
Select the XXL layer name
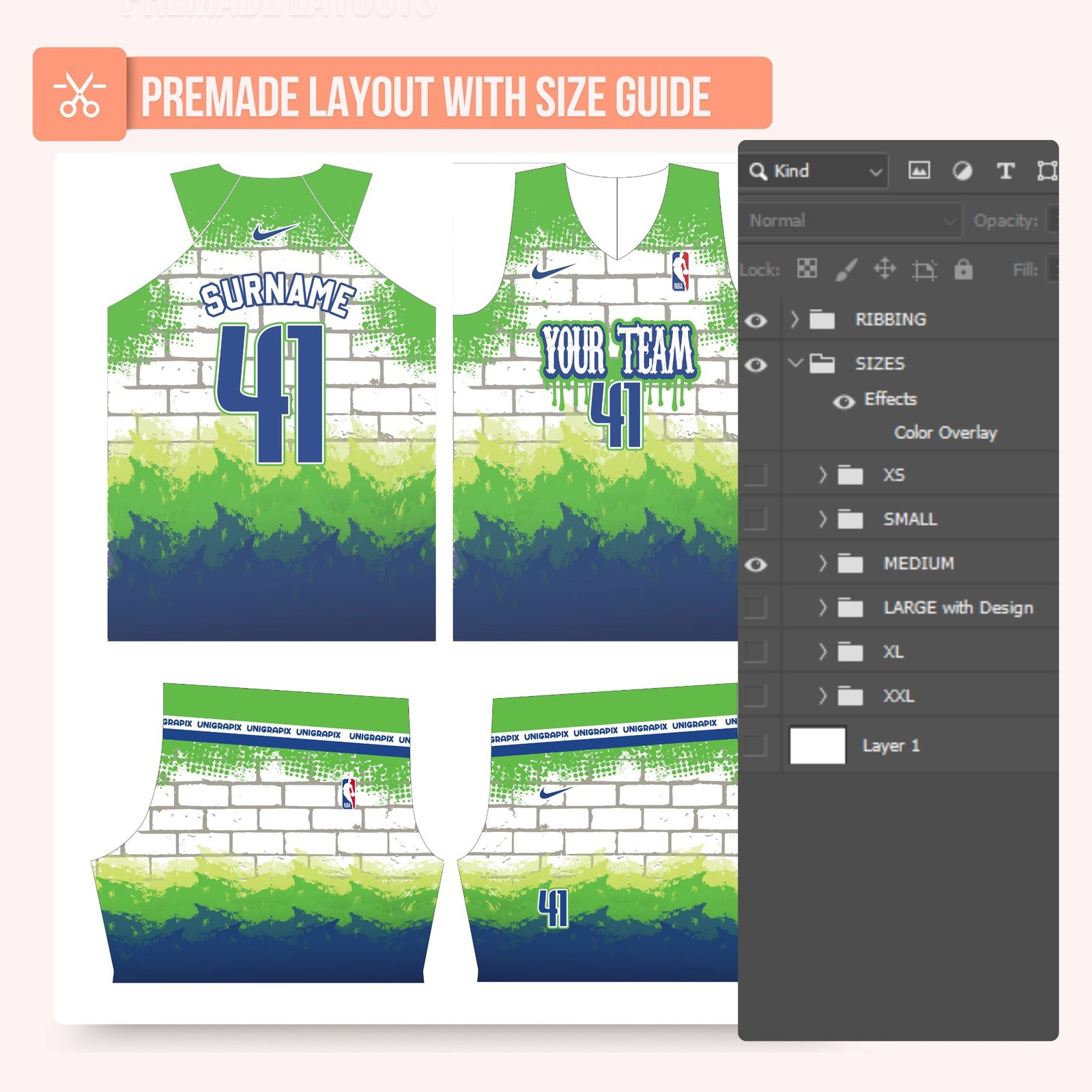(x=898, y=696)
